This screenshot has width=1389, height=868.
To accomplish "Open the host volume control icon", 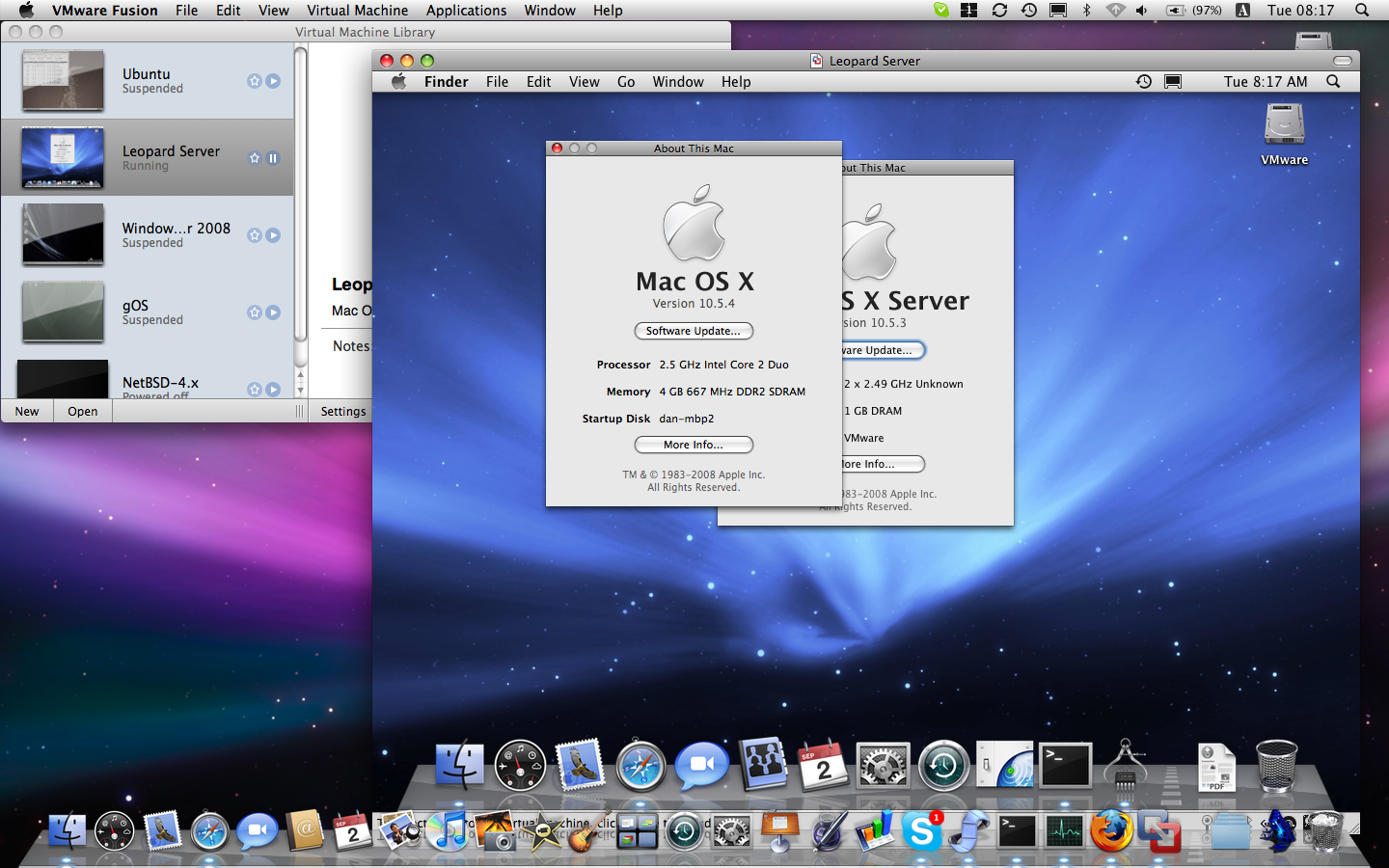I will [x=1142, y=10].
